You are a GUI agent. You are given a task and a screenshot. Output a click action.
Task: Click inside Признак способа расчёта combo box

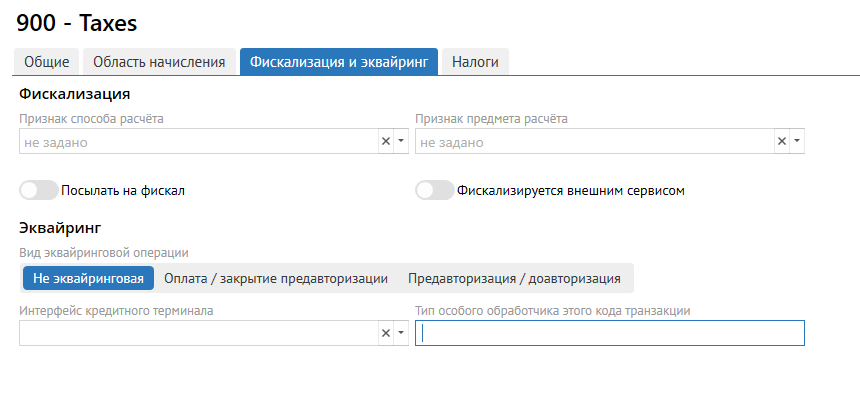pos(195,142)
